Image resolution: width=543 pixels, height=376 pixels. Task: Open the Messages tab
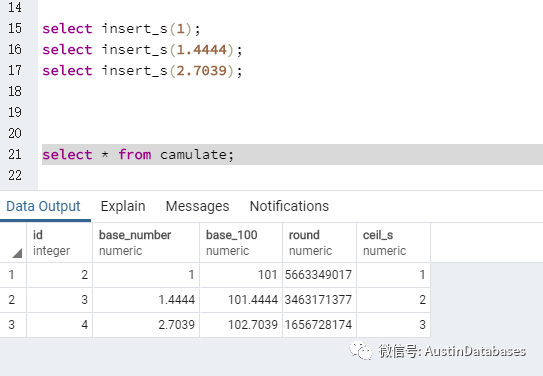click(x=197, y=206)
